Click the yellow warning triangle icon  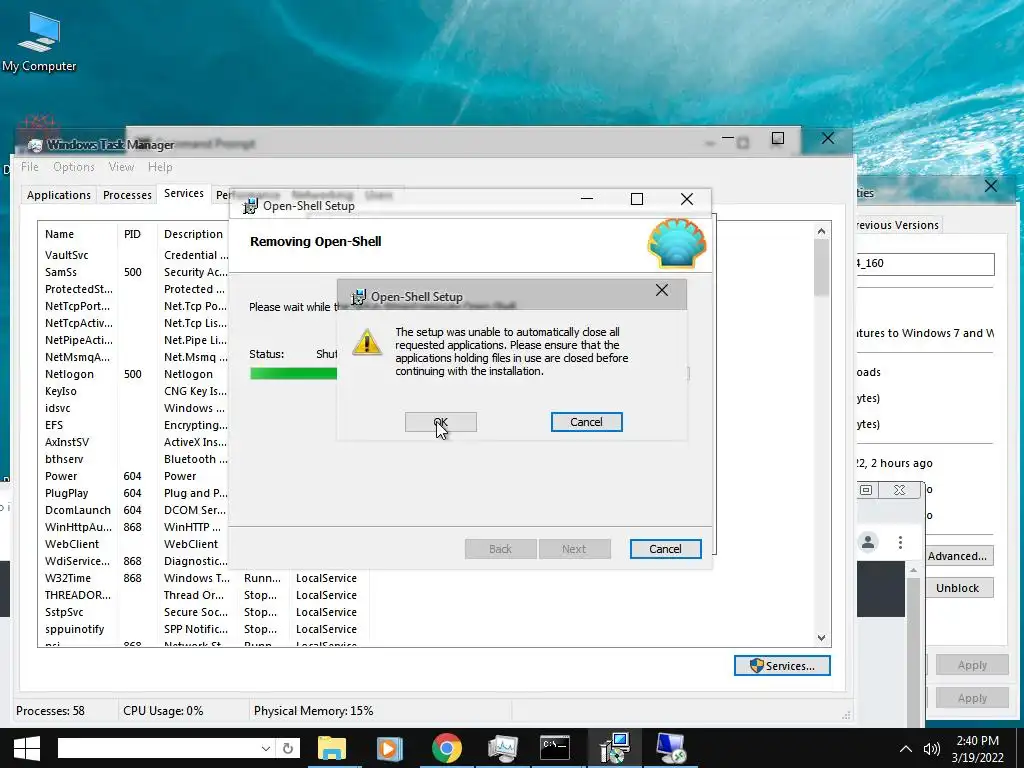pos(367,342)
